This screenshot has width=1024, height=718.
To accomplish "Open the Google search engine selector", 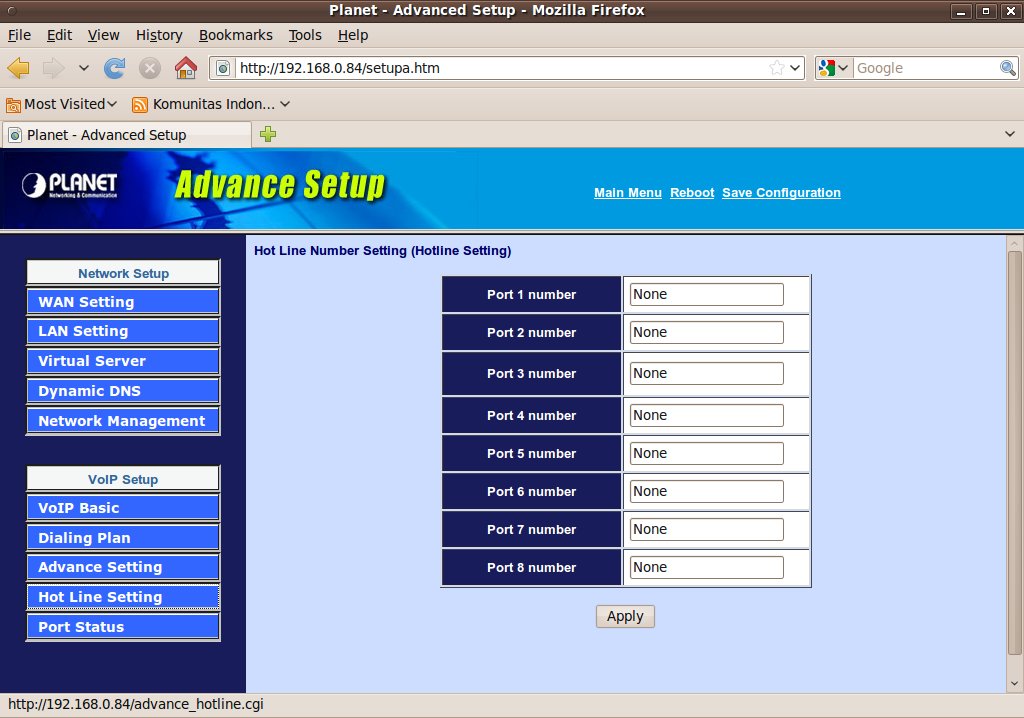I will click(833, 68).
